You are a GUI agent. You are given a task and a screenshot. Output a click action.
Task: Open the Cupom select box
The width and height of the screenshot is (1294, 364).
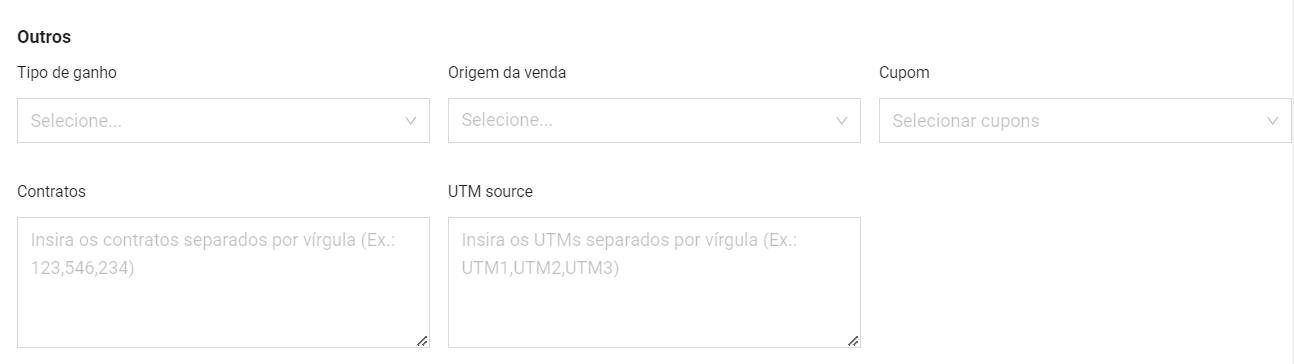[x=1085, y=120]
